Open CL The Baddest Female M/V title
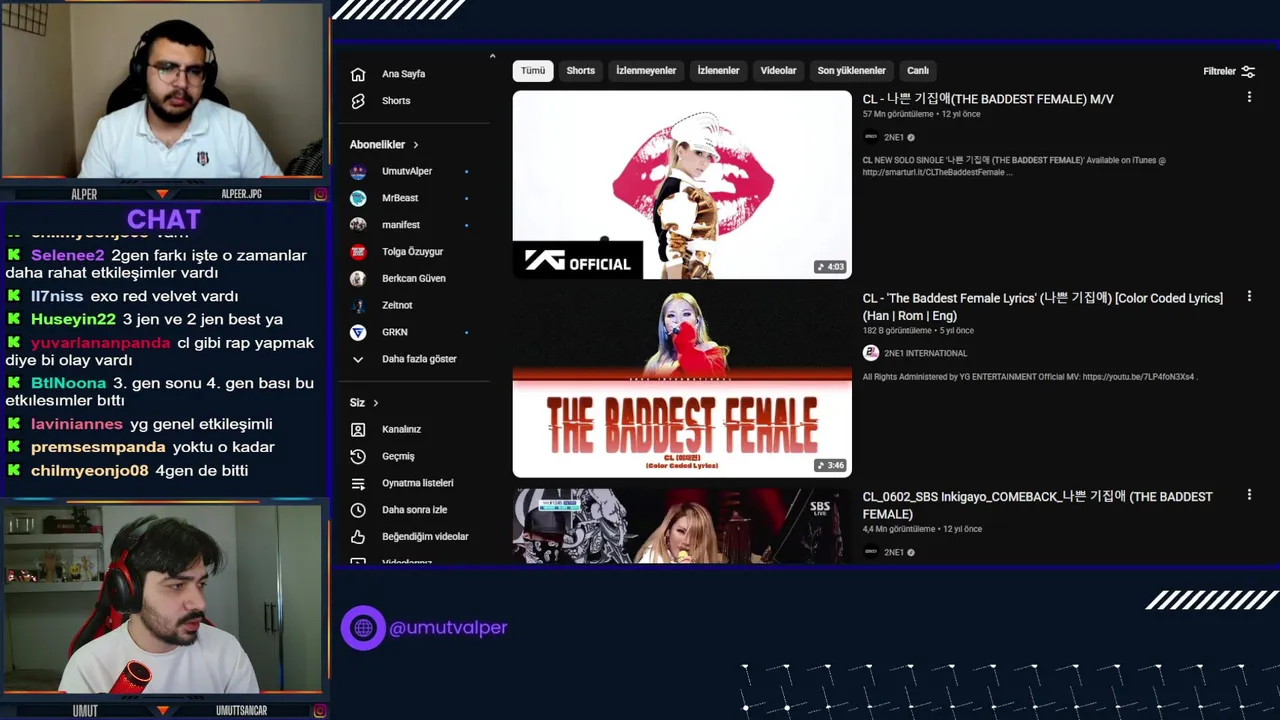The image size is (1280, 720). pyautogui.click(x=988, y=99)
